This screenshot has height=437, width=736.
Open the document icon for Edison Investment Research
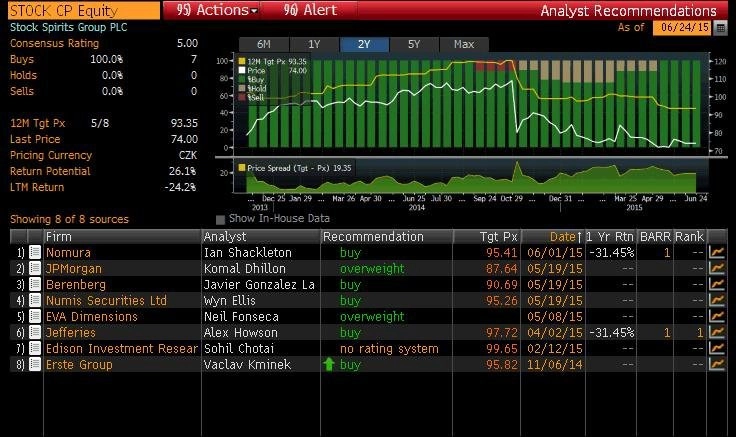coord(35,348)
